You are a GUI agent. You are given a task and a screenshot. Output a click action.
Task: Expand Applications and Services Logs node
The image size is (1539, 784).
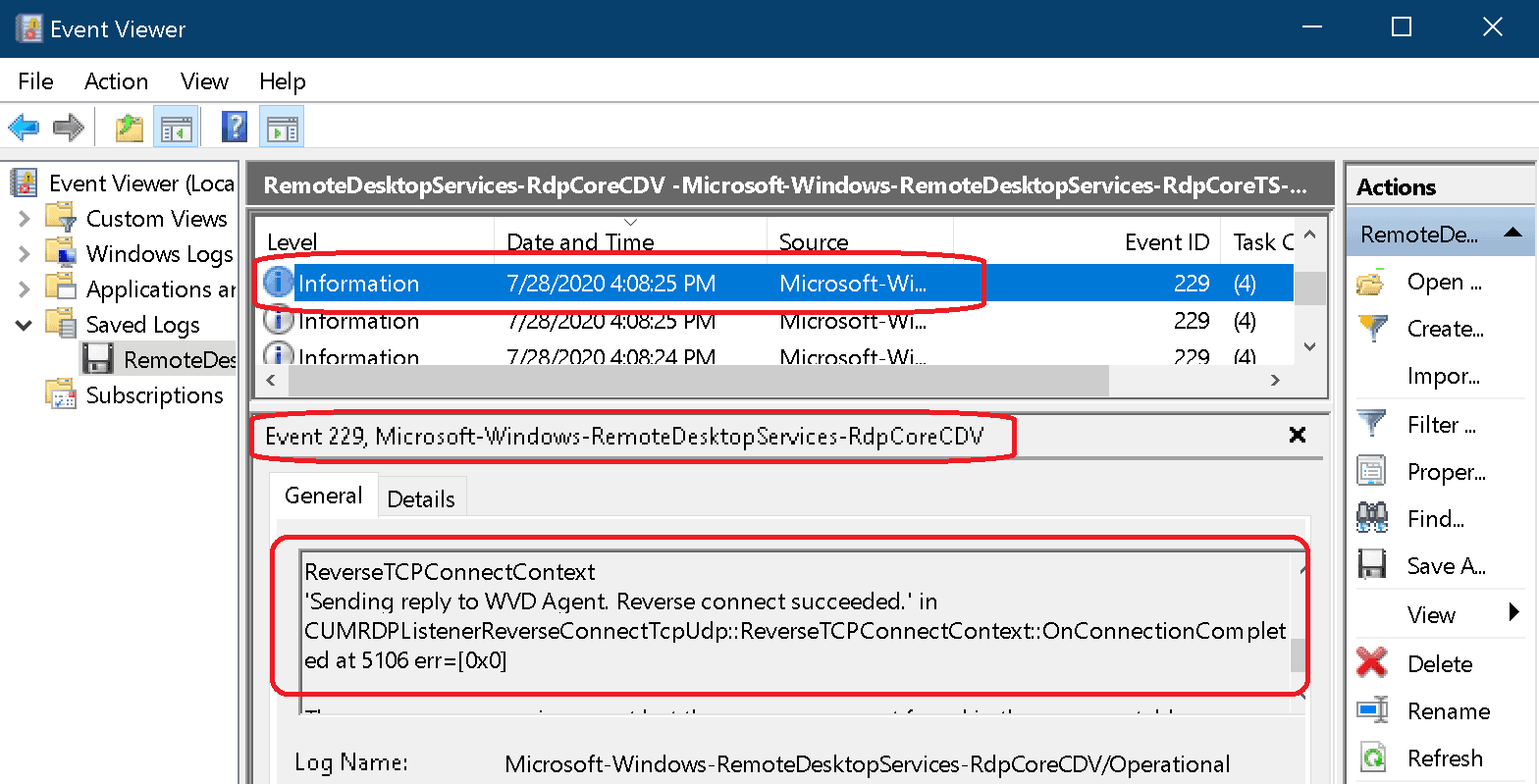pos(25,289)
